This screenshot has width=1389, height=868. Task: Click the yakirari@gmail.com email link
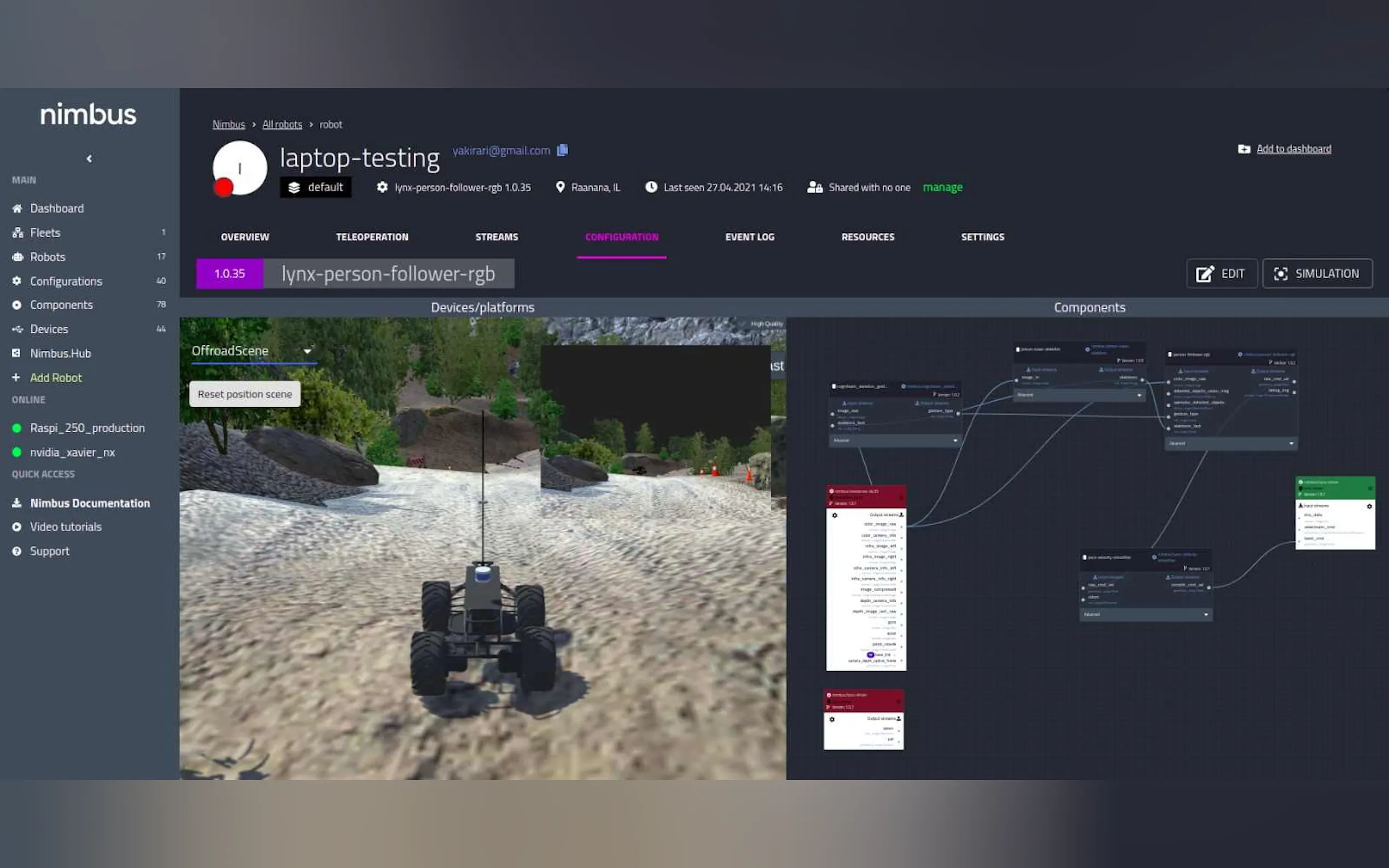[x=501, y=150]
